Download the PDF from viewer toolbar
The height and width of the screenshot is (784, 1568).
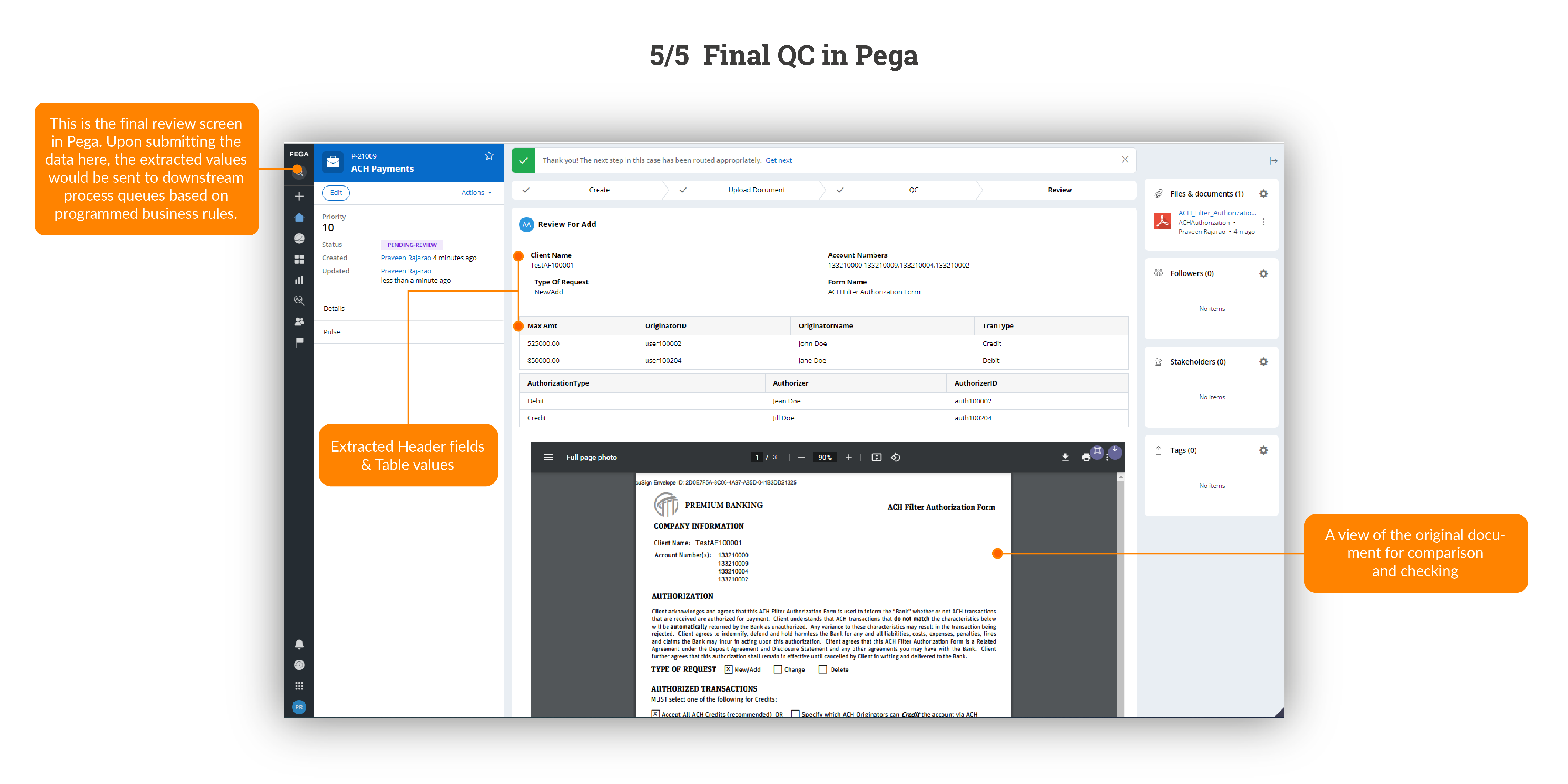1065,457
